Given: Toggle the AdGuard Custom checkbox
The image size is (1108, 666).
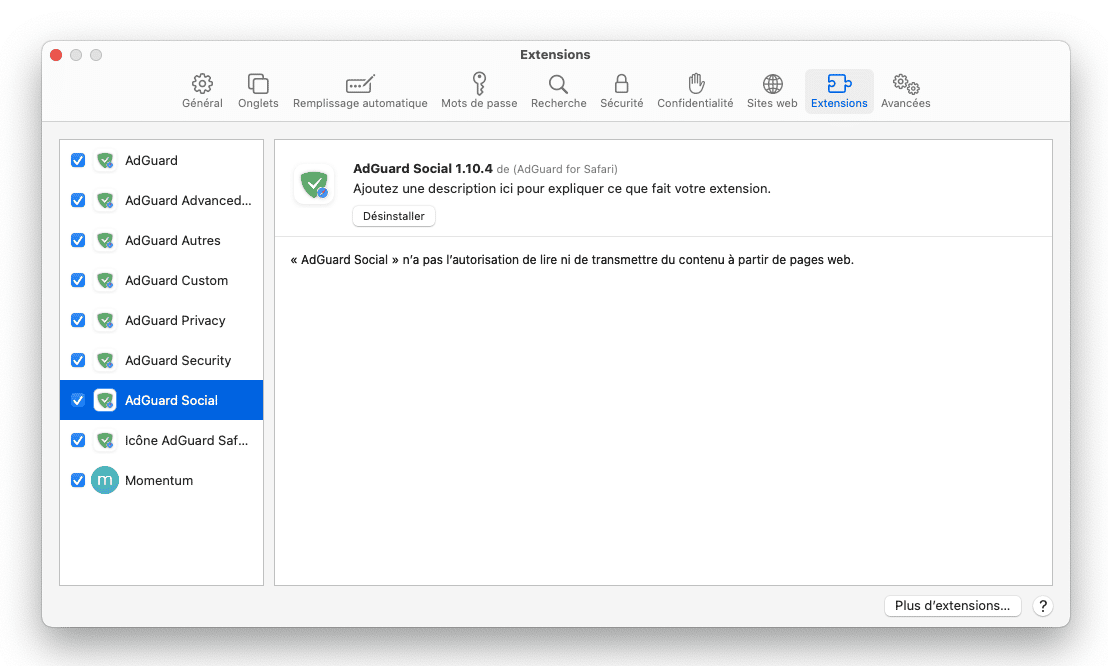Looking at the screenshot, I should pyautogui.click(x=78, y=281).
